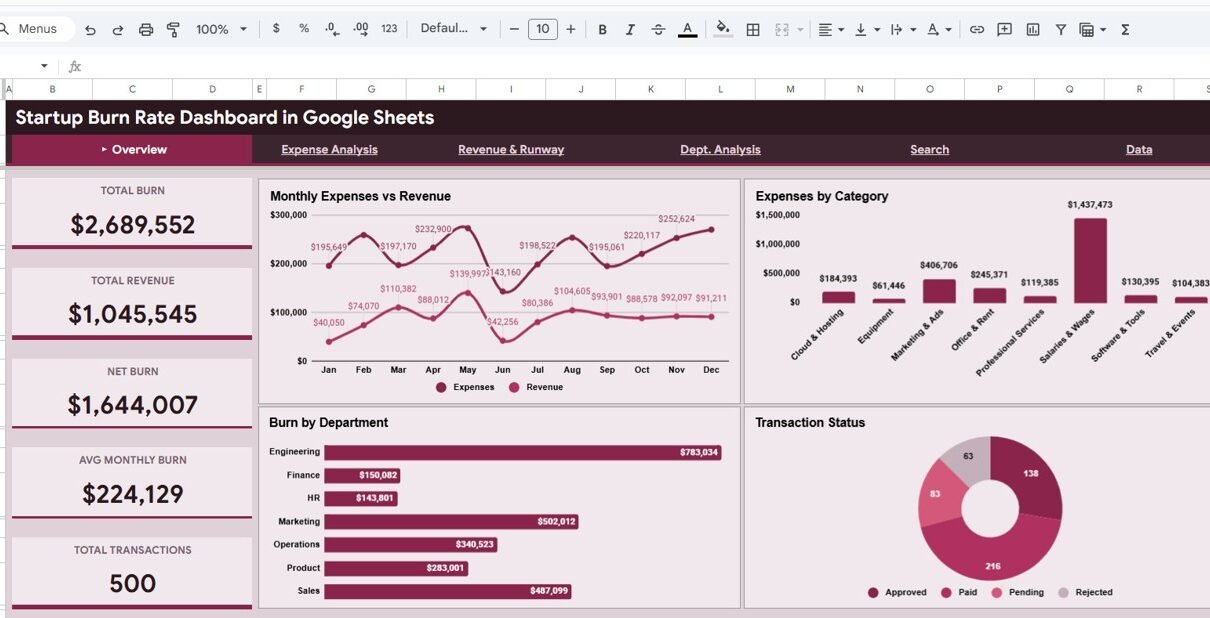The image size is (1210, 618).
Task: Click the Undo icon in toolbar
Action: pos(90,30)
